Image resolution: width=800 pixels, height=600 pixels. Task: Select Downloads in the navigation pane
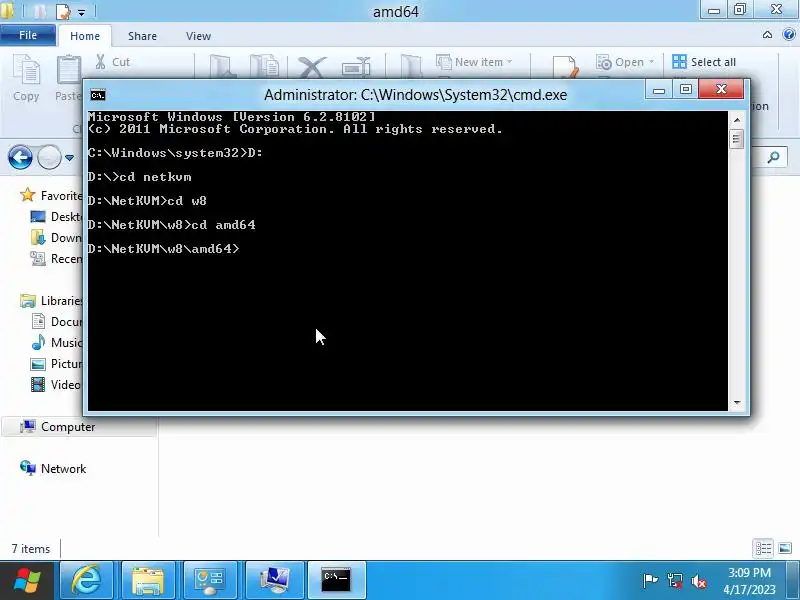click(56, 238)
